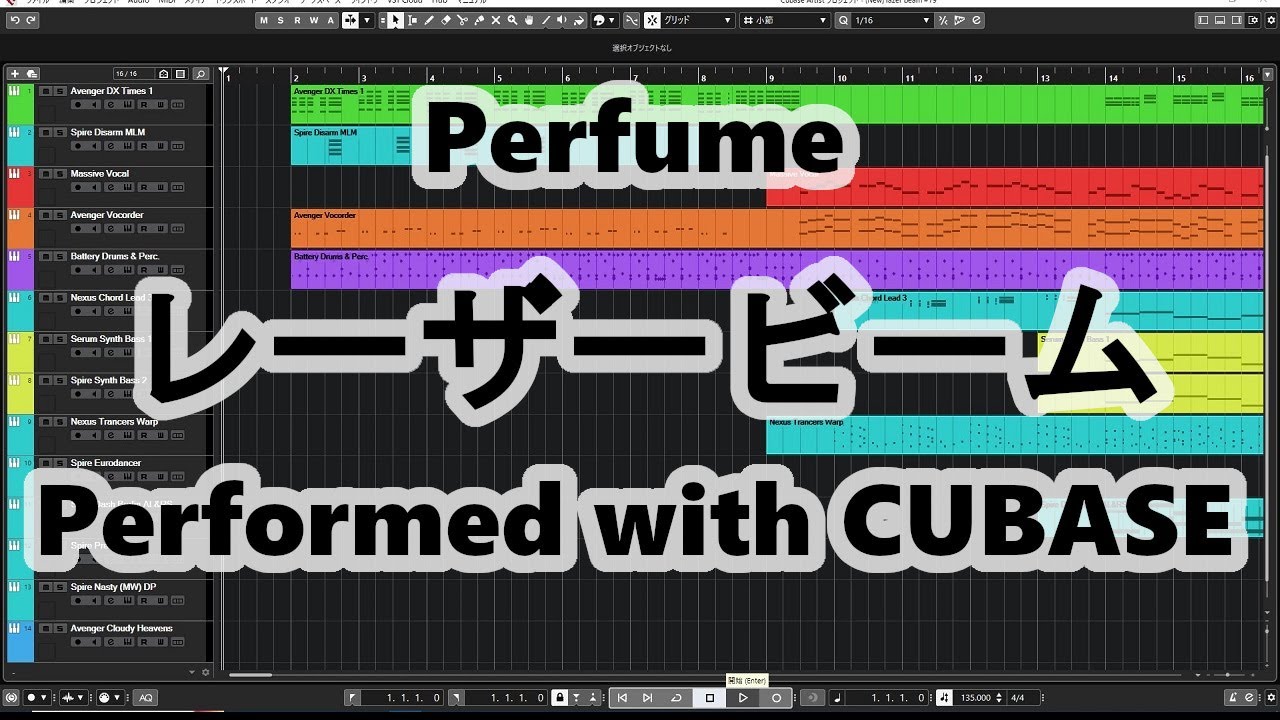The width and height of the screenshot is (1280, 720).
Task: Toggle global Read automation R button in toolbar
Action: (x=297, y=20)
